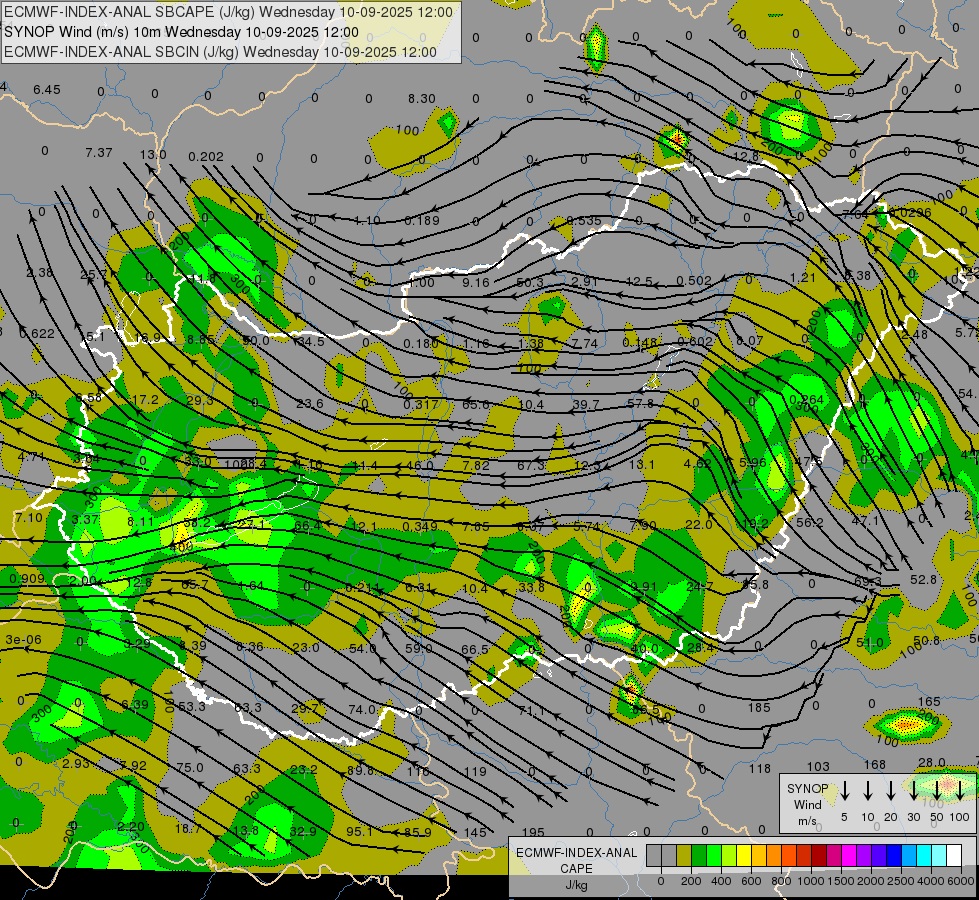Pick the pure yellow CAPE legend swatch
The image size is (979, 900).
tap(744, 856)
